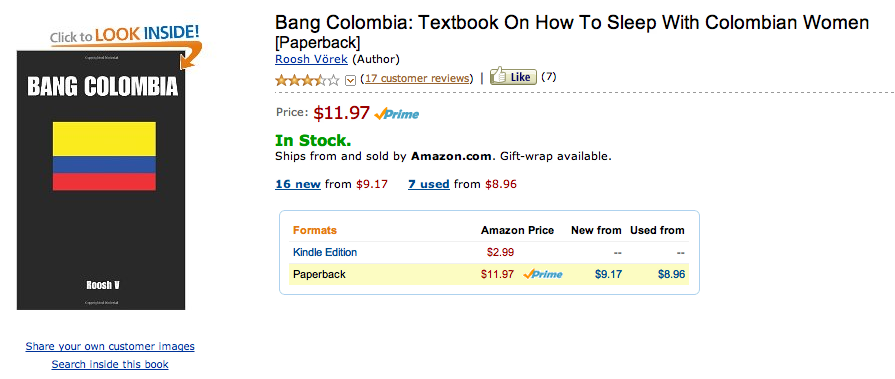Select the Paperback format row
895x379 pixels.
(x=489, y=275)
